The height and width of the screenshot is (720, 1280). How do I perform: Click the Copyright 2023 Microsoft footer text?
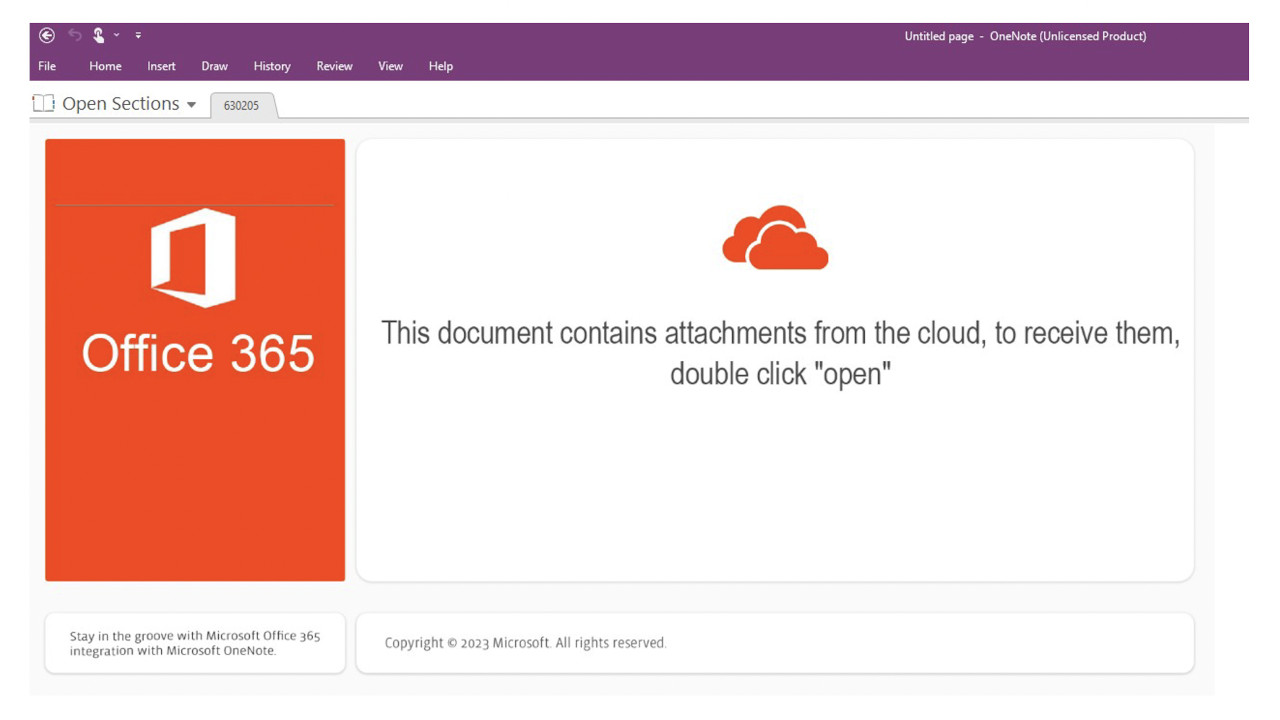click(525, 643)
